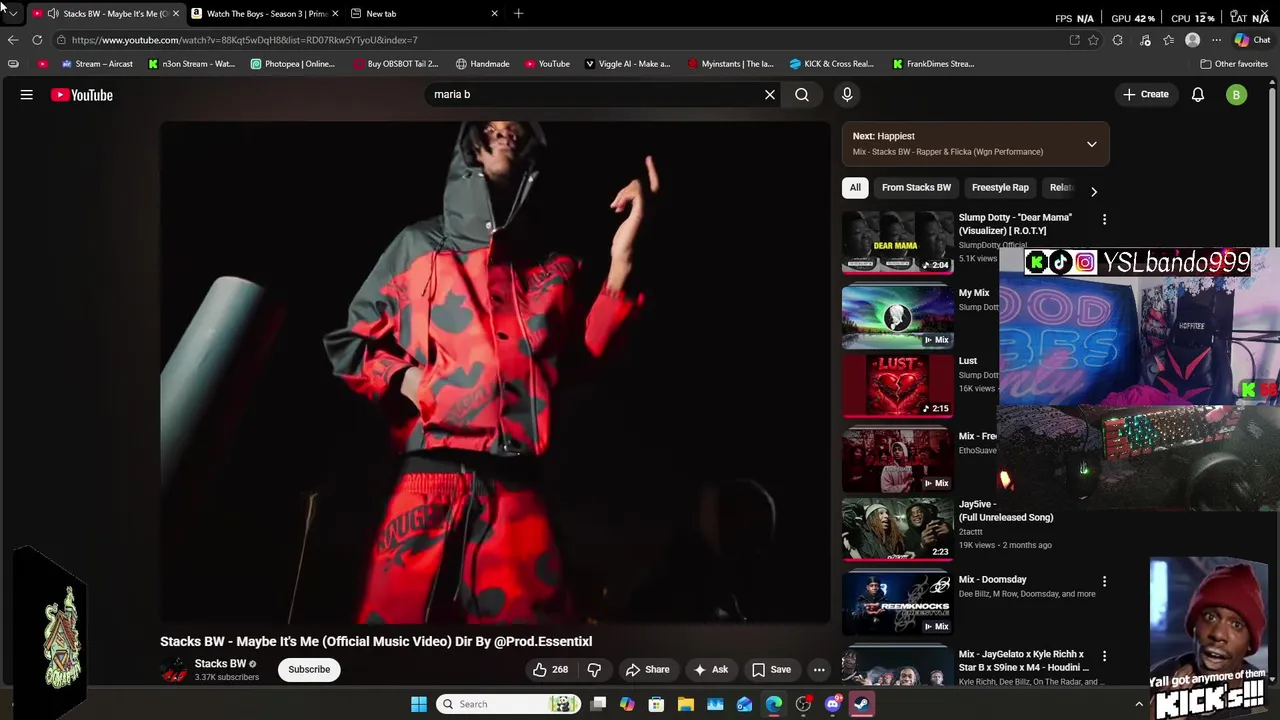Select Freestyle Rap filter chip

coord(1000,188)
